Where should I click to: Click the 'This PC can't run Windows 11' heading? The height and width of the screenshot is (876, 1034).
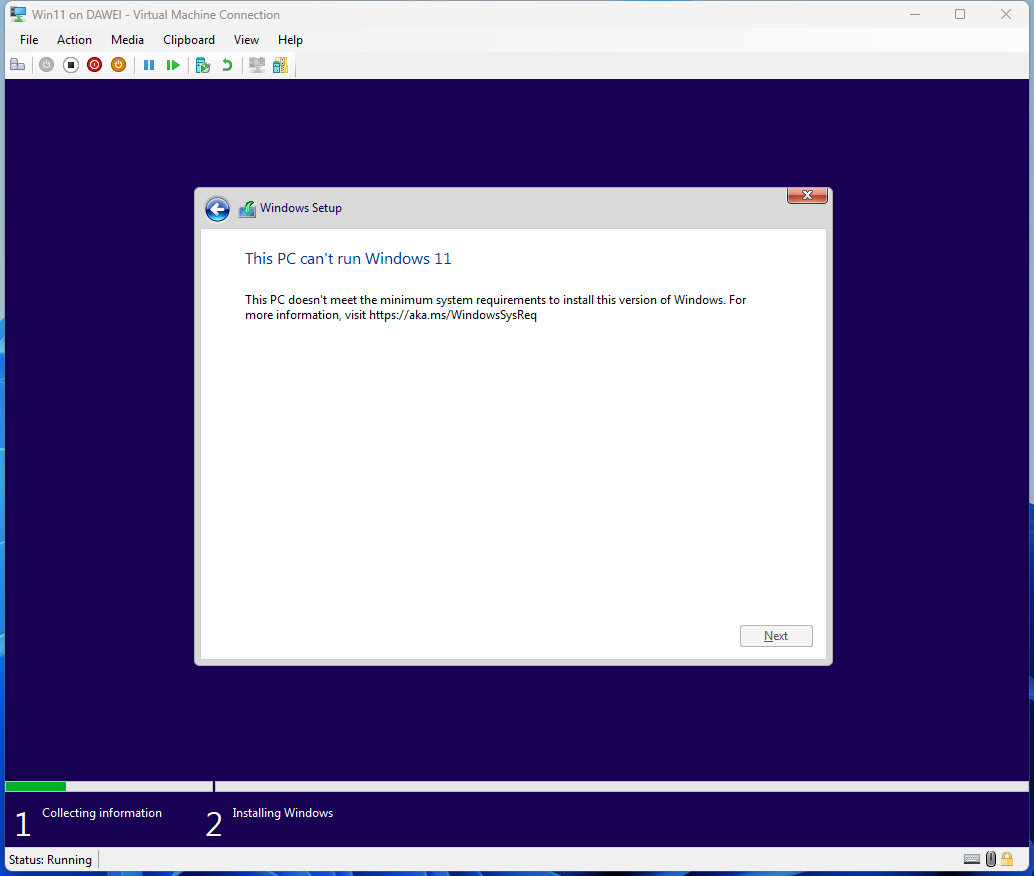pos(348,259)
